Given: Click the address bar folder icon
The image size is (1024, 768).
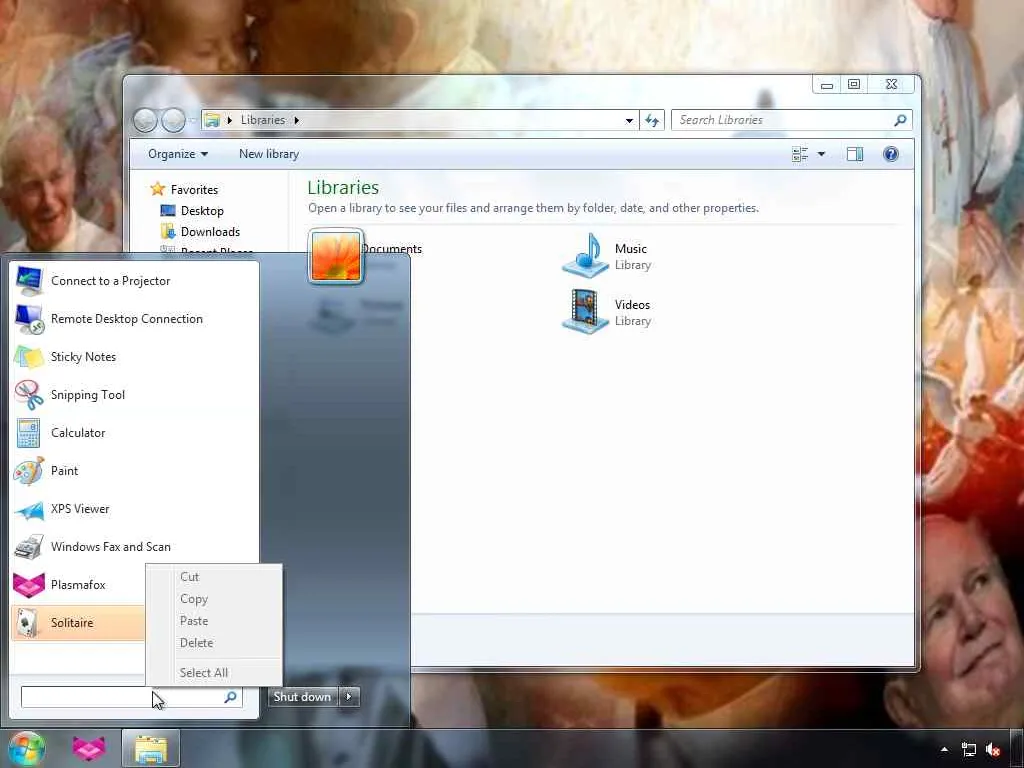Looking at the screenshot, I should [212, 120].
